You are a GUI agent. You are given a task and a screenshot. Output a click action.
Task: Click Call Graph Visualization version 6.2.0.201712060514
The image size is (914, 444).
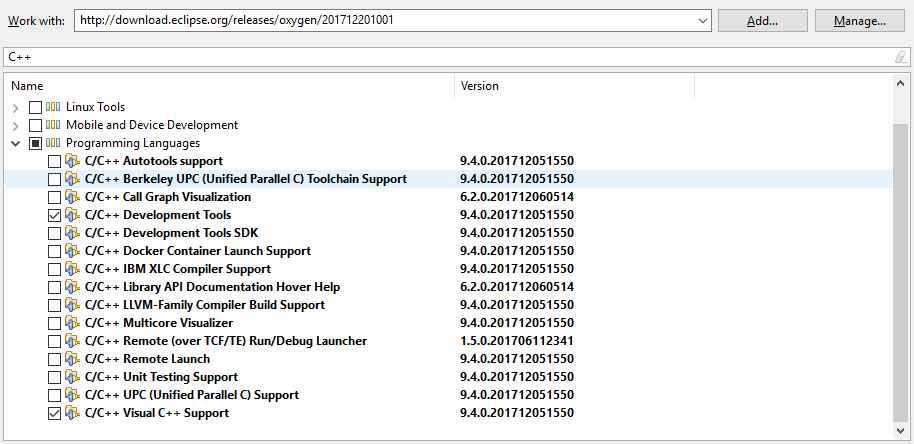516,198
